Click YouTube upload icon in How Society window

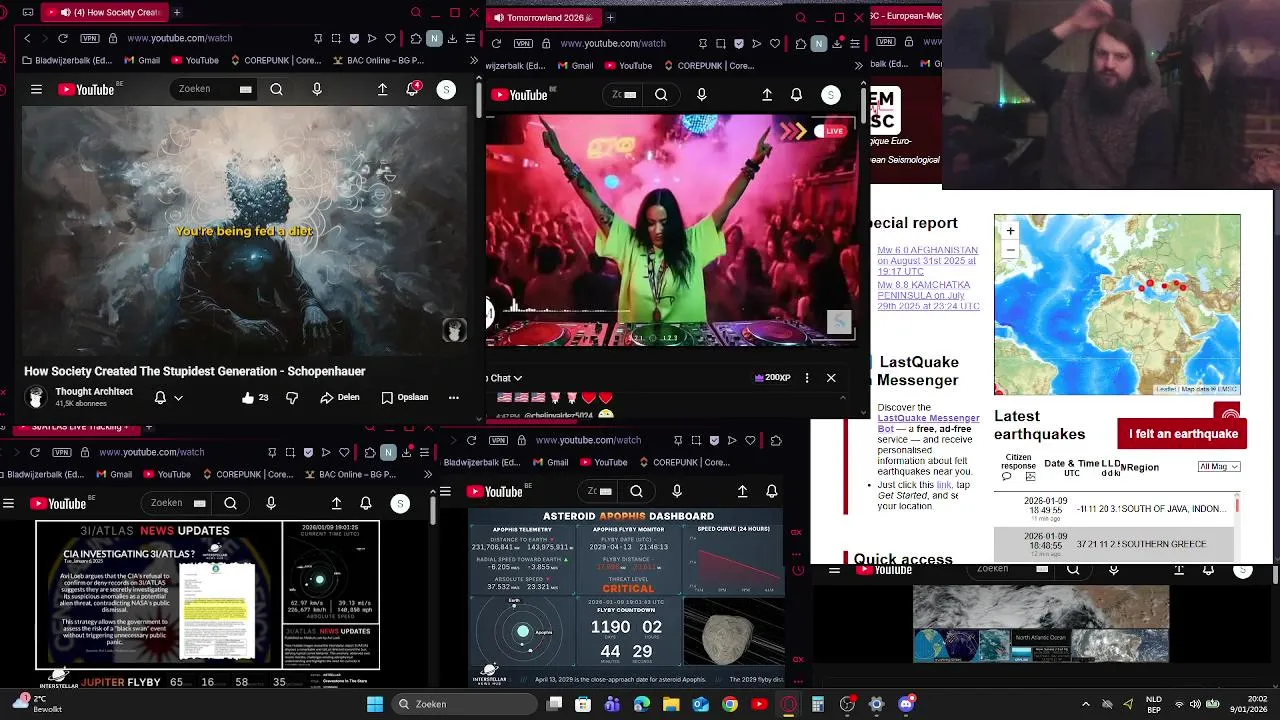coord(382,89)
